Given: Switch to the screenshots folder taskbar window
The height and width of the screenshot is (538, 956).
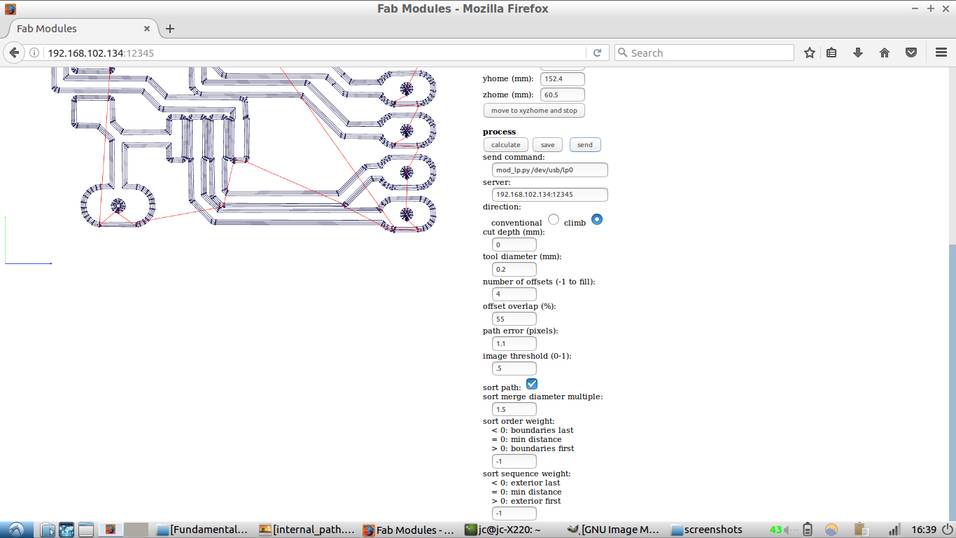Looking at the screenshot, I should point(707,529).
